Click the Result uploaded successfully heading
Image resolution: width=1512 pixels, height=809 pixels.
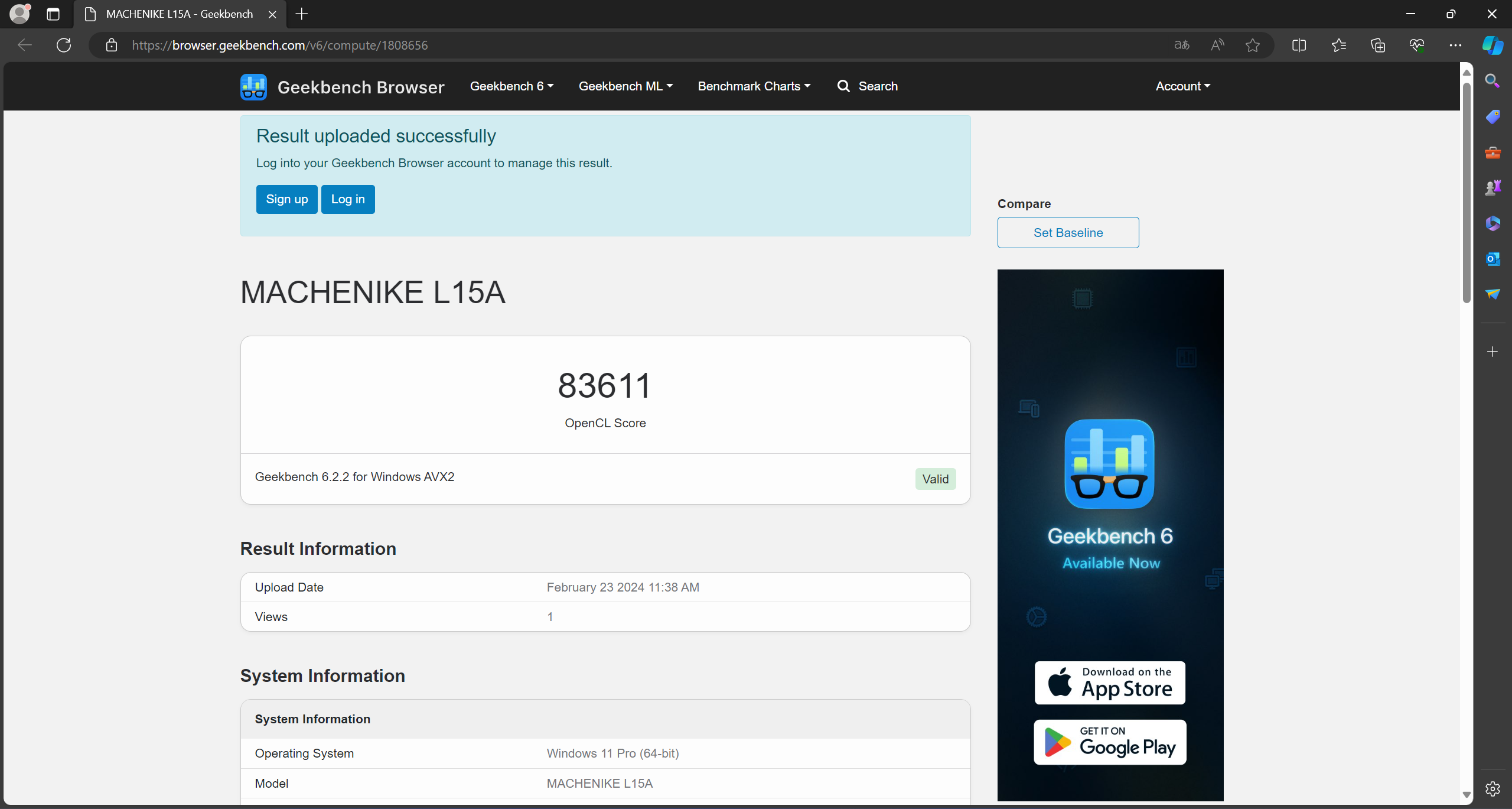click(x=376, y=136)
